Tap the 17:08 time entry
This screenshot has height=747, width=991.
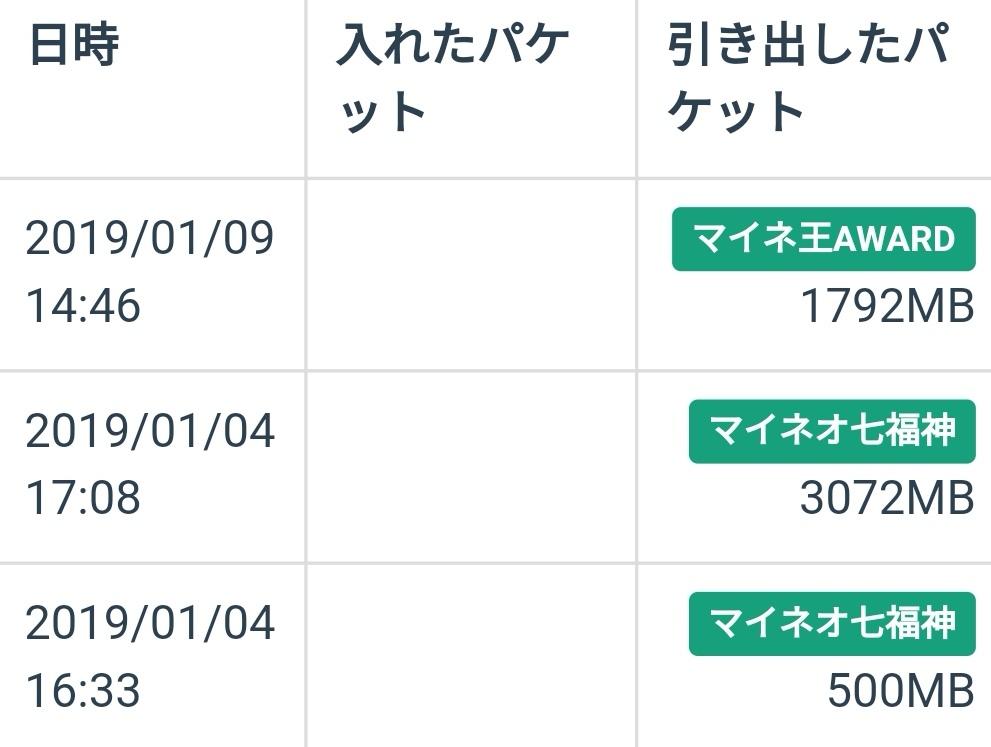[x=83, y=498]
